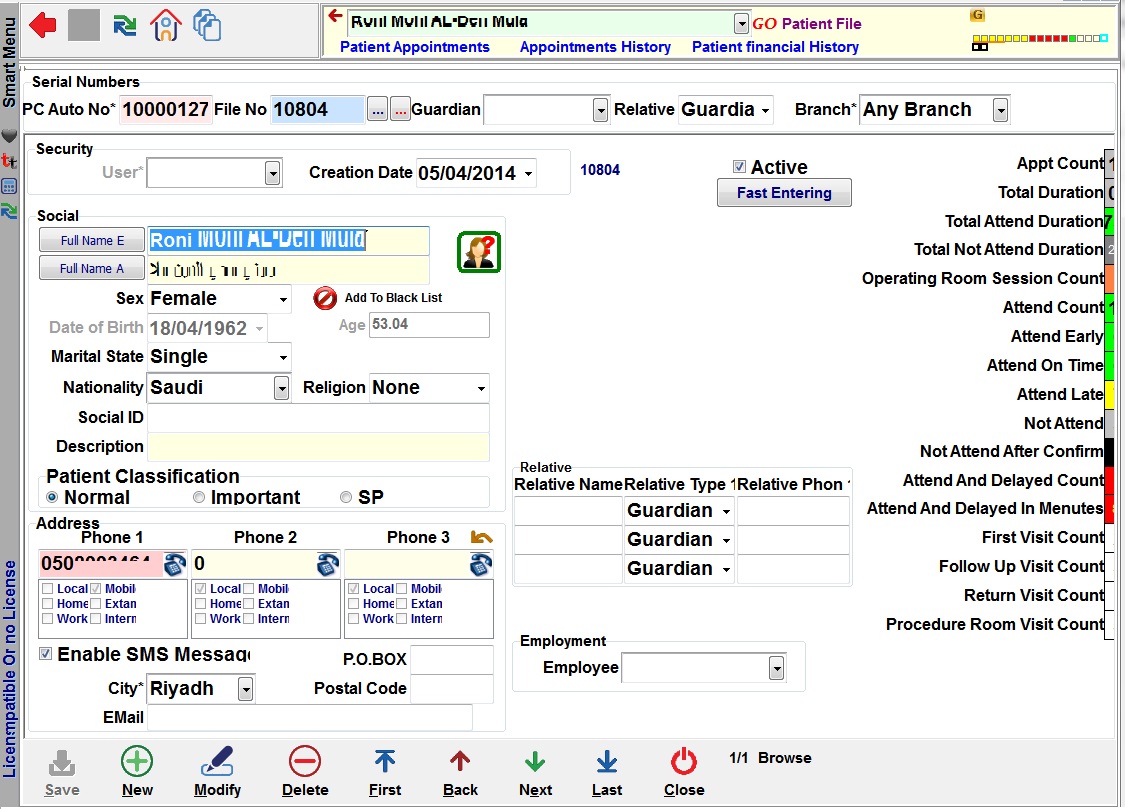The width and height of the screenshot is (1125, 809).
Task: Click GO Patient File link
Action: point(806,24)
